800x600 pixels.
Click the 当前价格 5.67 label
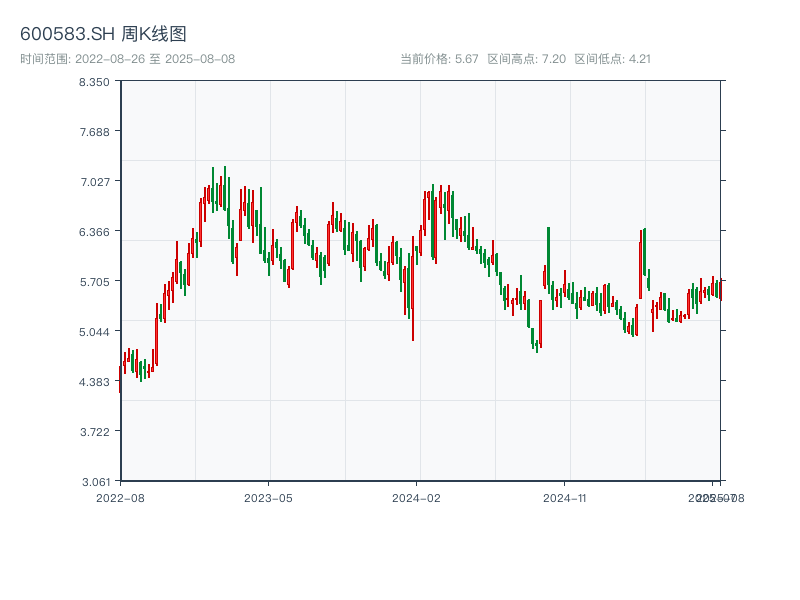[x=439, y=59]
